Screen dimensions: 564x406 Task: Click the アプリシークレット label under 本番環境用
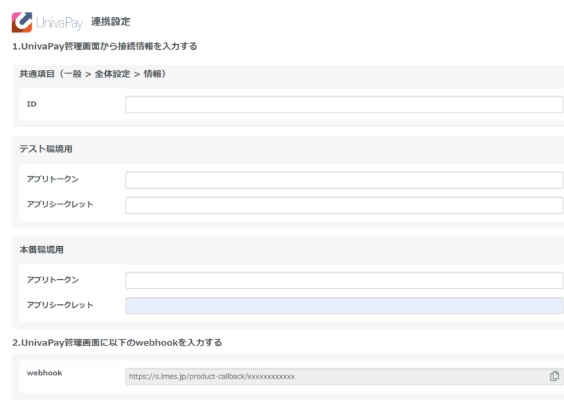60,305
